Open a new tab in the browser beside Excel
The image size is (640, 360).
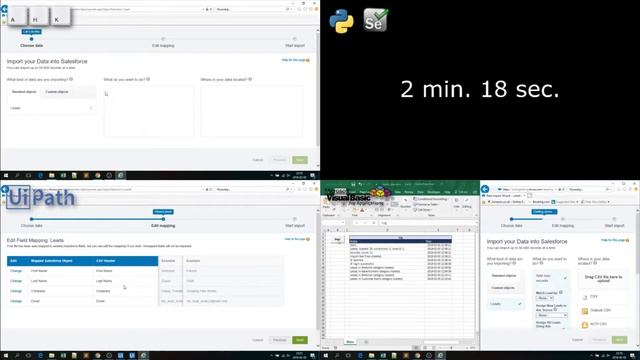(x=530, y=196)
